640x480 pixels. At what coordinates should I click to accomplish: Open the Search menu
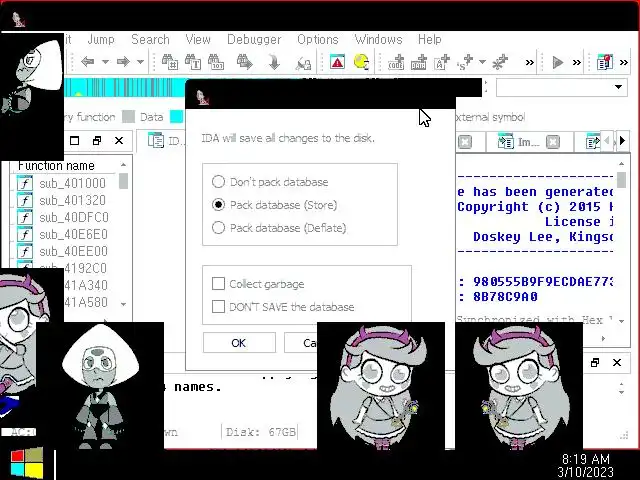(x=150, y=39)
